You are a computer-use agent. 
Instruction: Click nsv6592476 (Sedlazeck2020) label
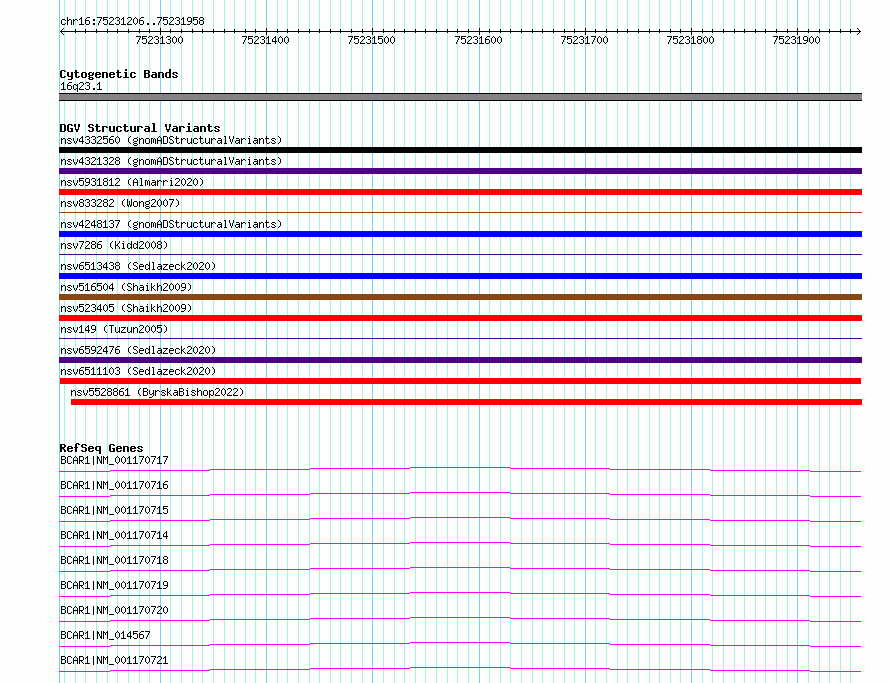tap(138, 350)
